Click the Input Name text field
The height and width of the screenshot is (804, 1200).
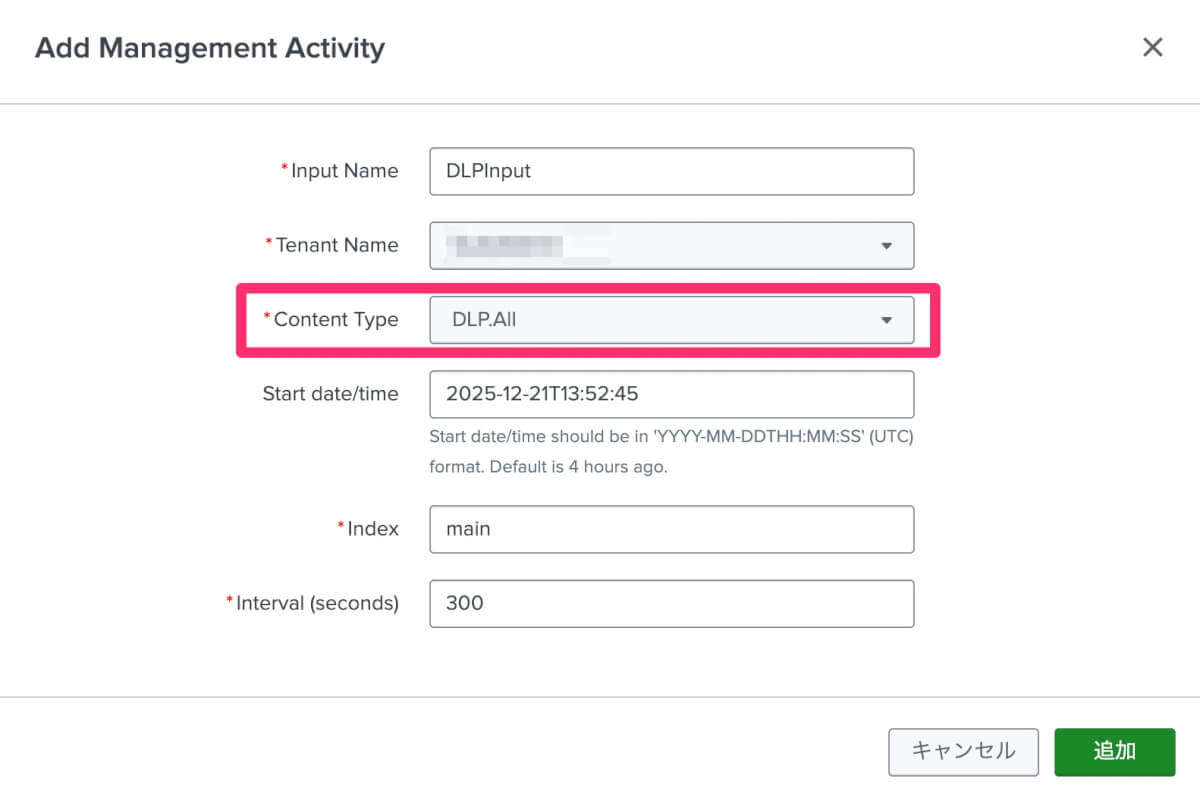coord(671,171)
